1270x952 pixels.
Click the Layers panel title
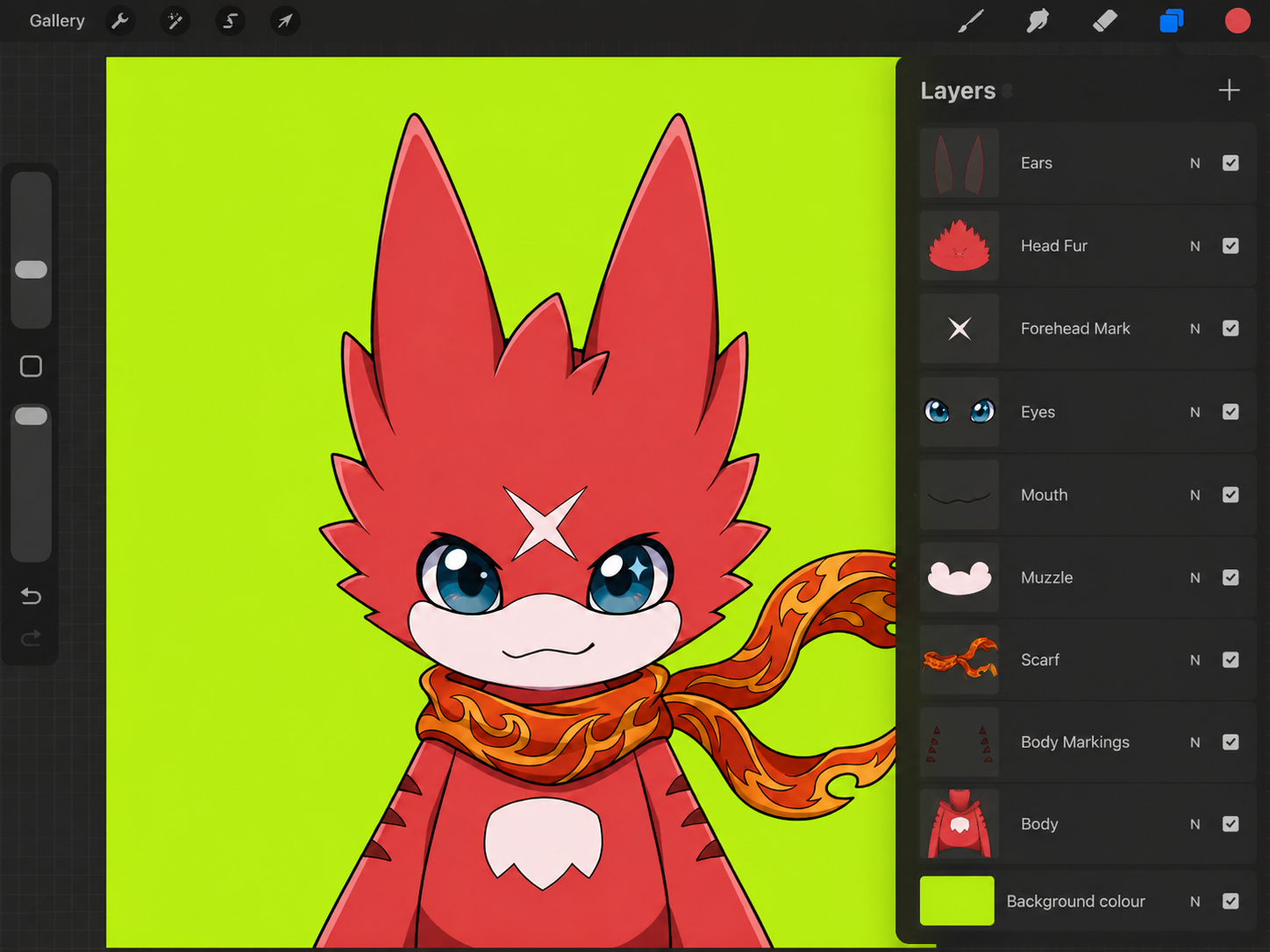[958, 91]
